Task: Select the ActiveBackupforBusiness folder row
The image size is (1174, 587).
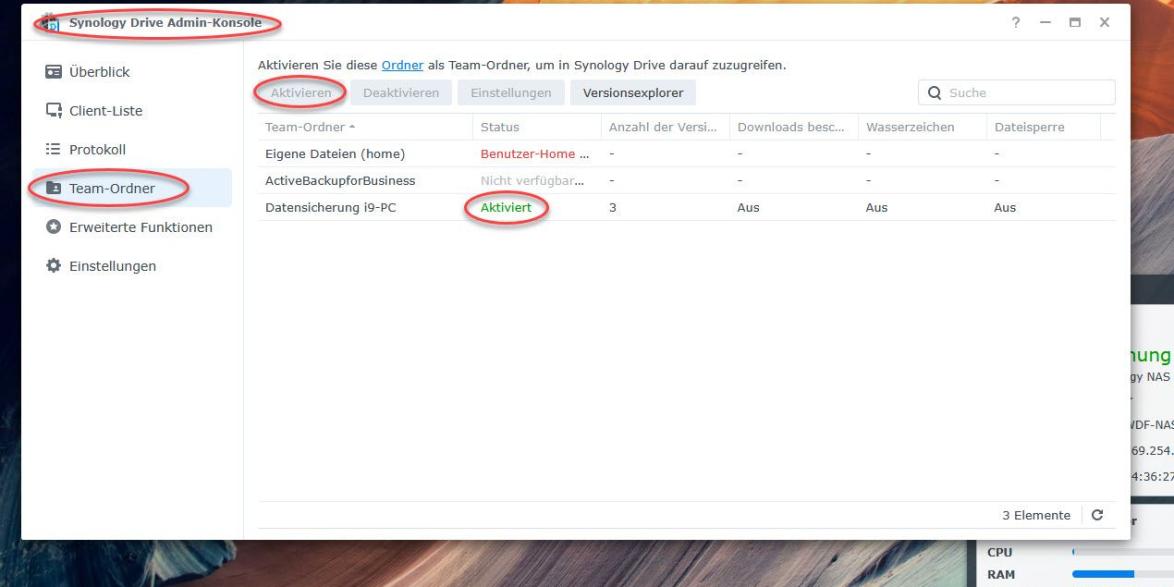Action: click(339, 181)
